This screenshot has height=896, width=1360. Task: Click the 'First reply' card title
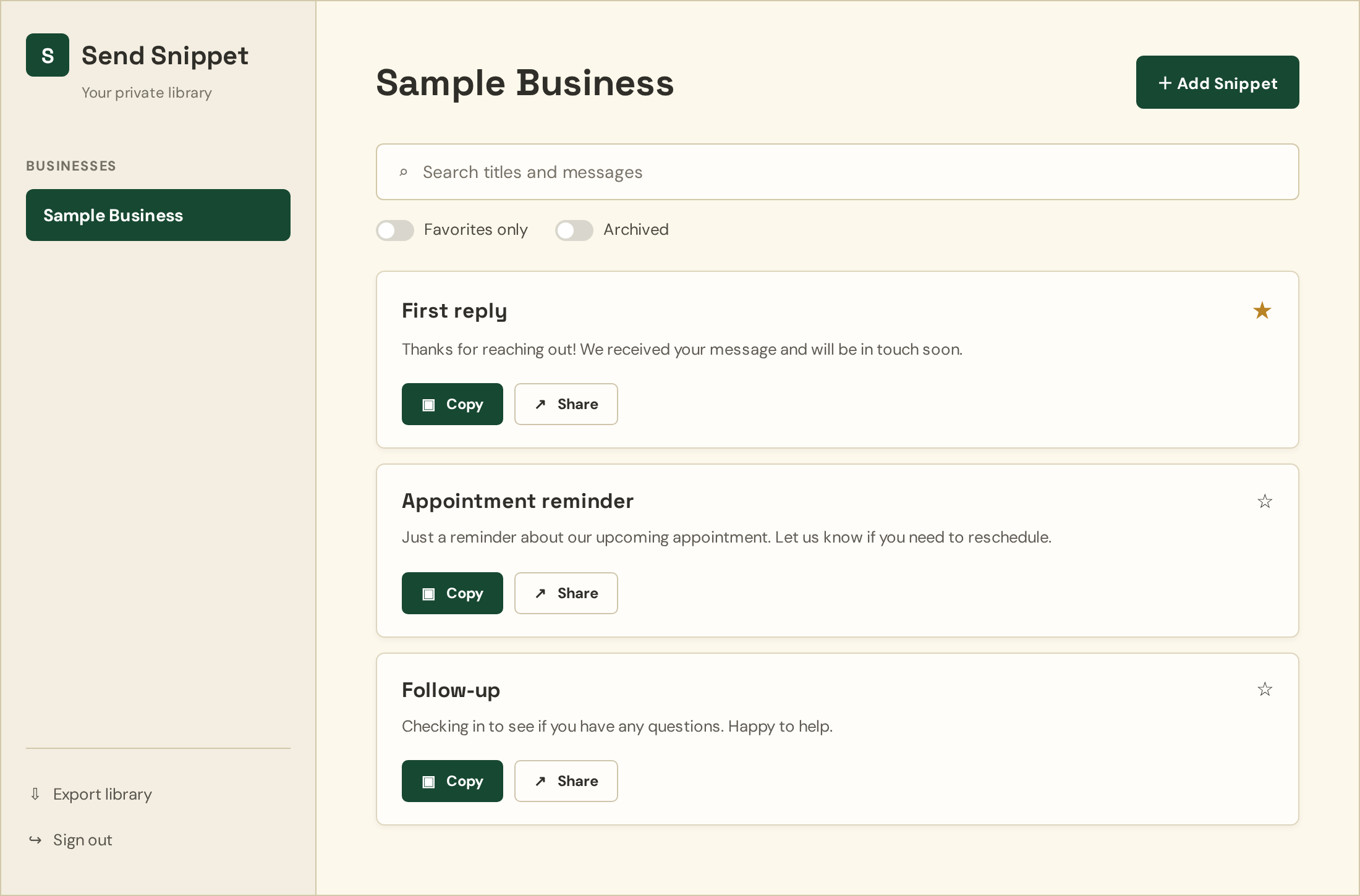tap(454, 311)
